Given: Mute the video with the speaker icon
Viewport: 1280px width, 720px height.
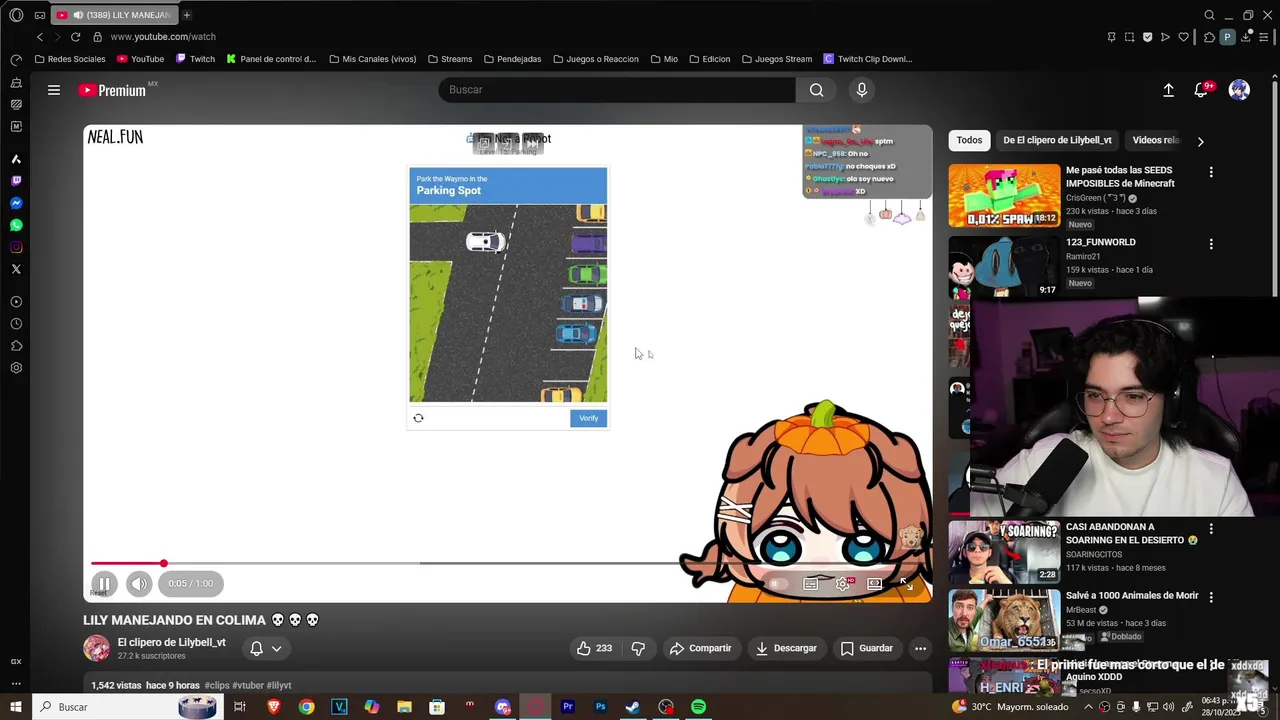Looking at the screenshot, I should point(139,584).
